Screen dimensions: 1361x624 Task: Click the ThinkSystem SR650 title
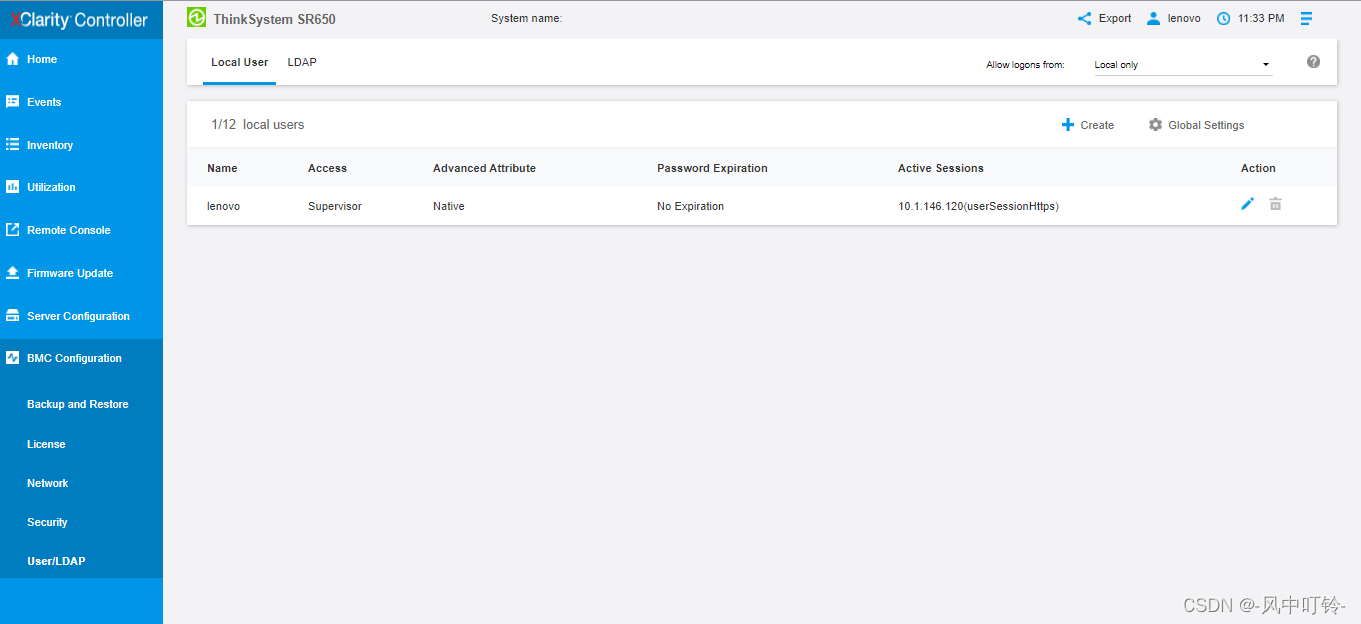[x=274, y=19]
